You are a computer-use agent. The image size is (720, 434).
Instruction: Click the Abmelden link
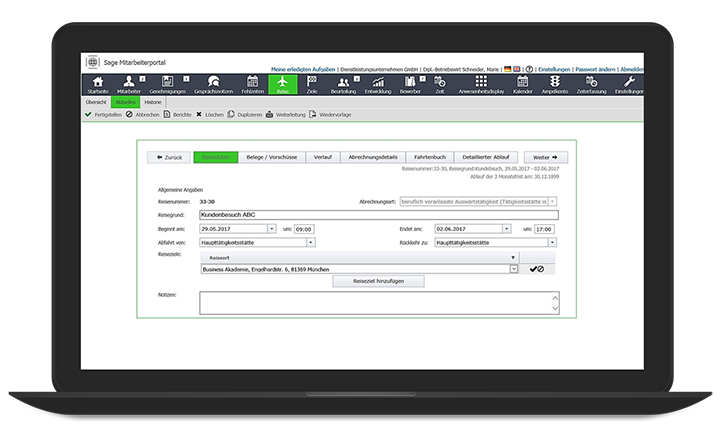click(x=632, y=69)
